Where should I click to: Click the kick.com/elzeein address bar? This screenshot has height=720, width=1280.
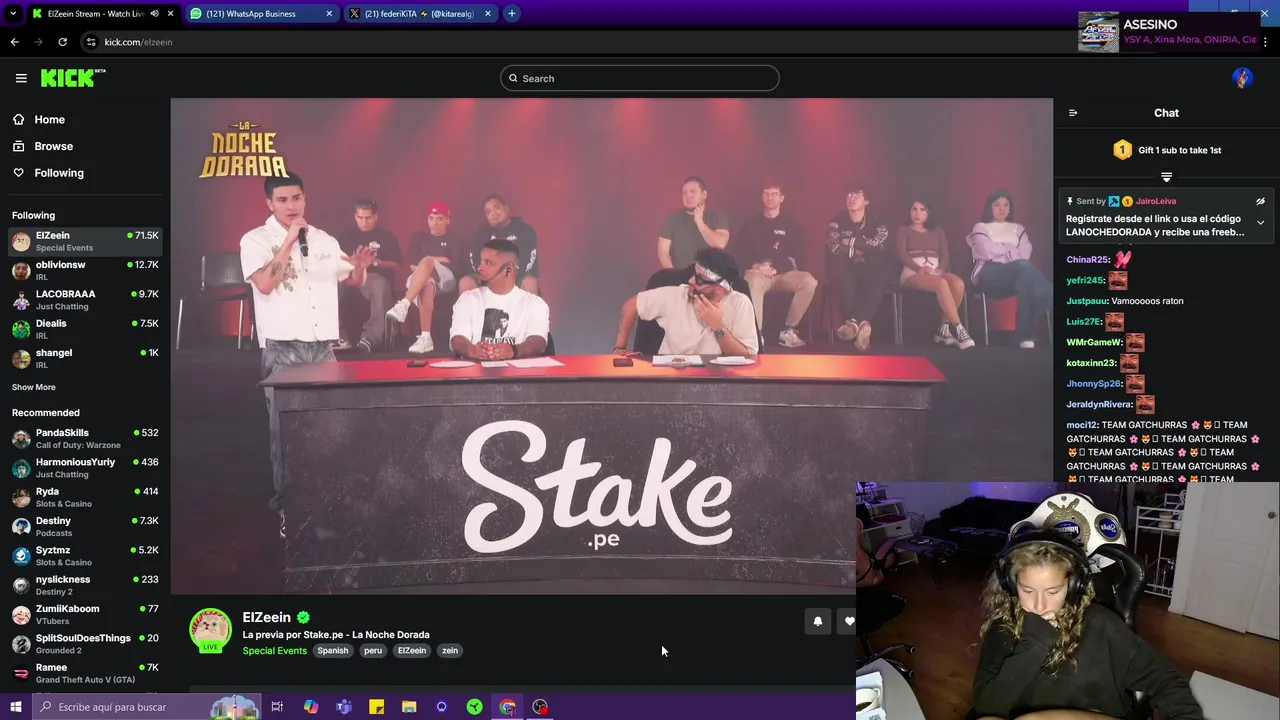[x=138, y=42]
